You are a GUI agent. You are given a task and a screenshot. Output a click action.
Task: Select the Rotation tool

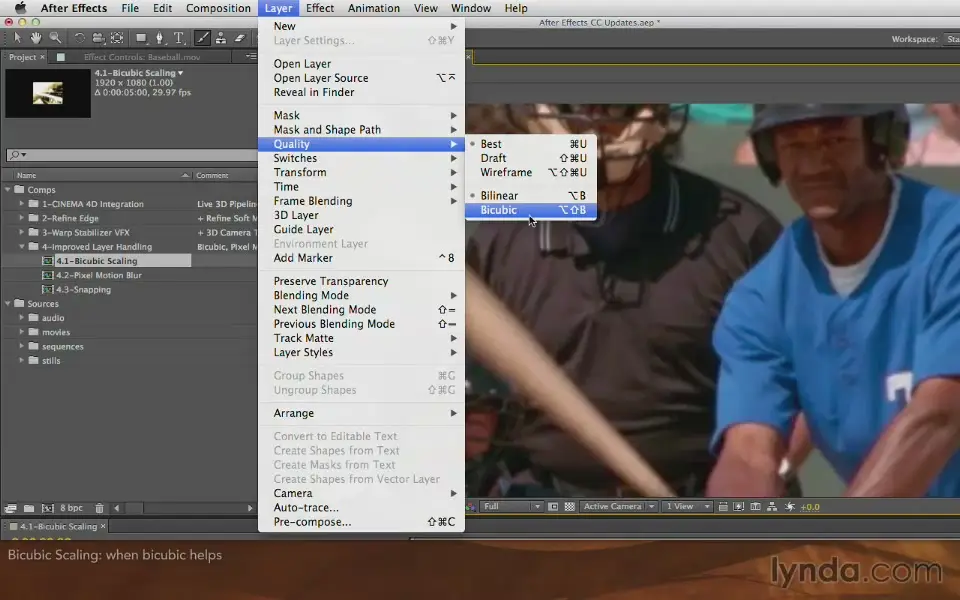[80, 38]
